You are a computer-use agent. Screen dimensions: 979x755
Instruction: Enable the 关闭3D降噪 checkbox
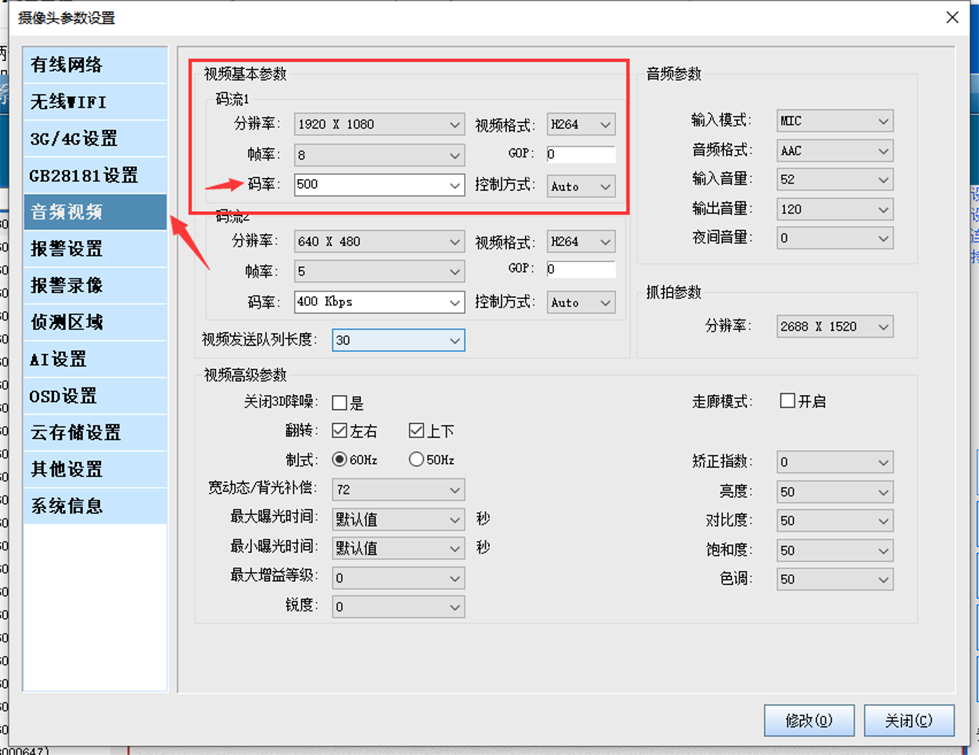pos(339,403)
